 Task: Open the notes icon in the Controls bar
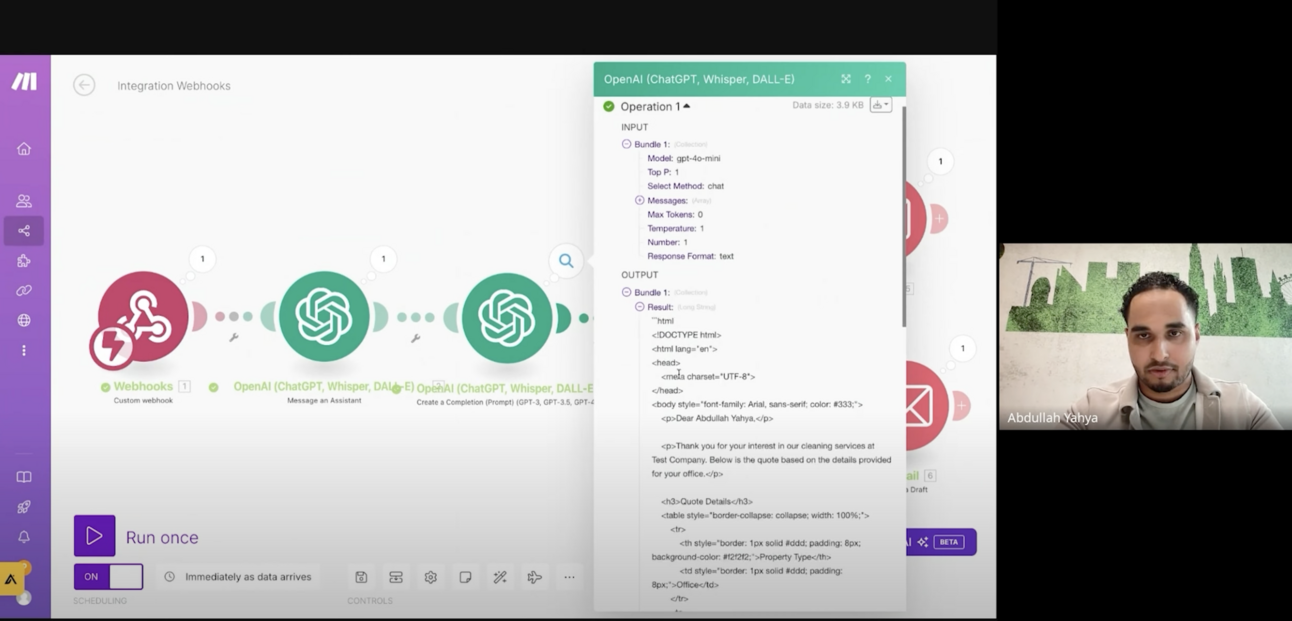(x=465, y=577)
